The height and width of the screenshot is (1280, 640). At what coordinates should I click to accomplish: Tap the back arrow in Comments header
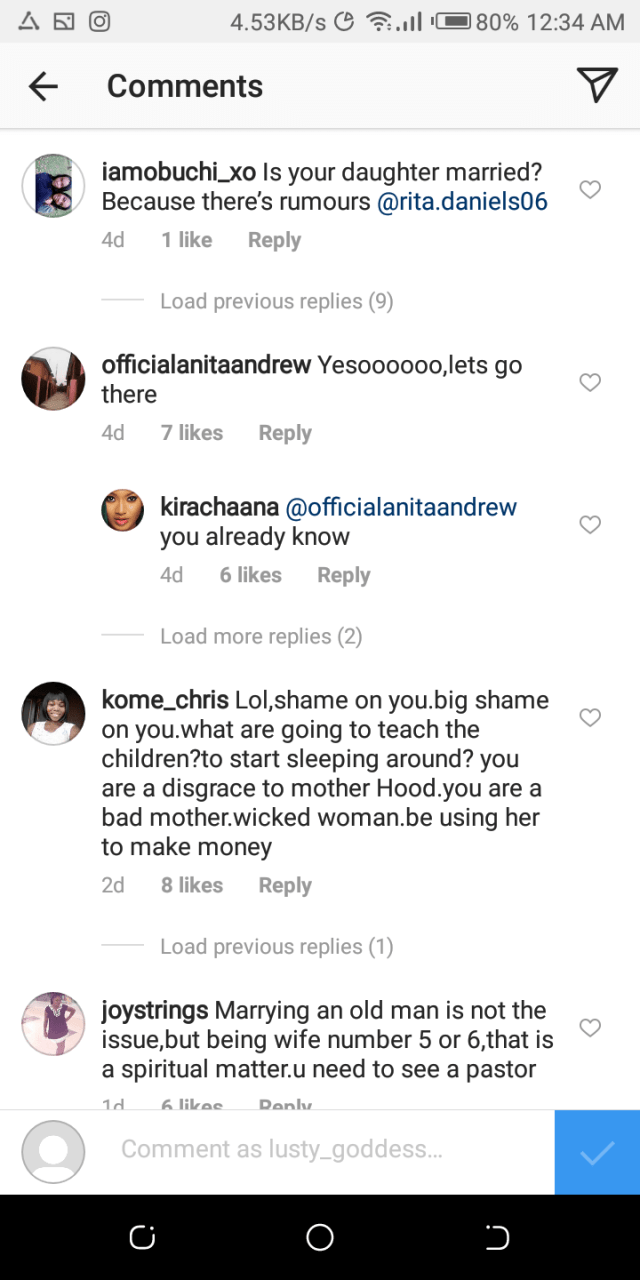[43, 86]
